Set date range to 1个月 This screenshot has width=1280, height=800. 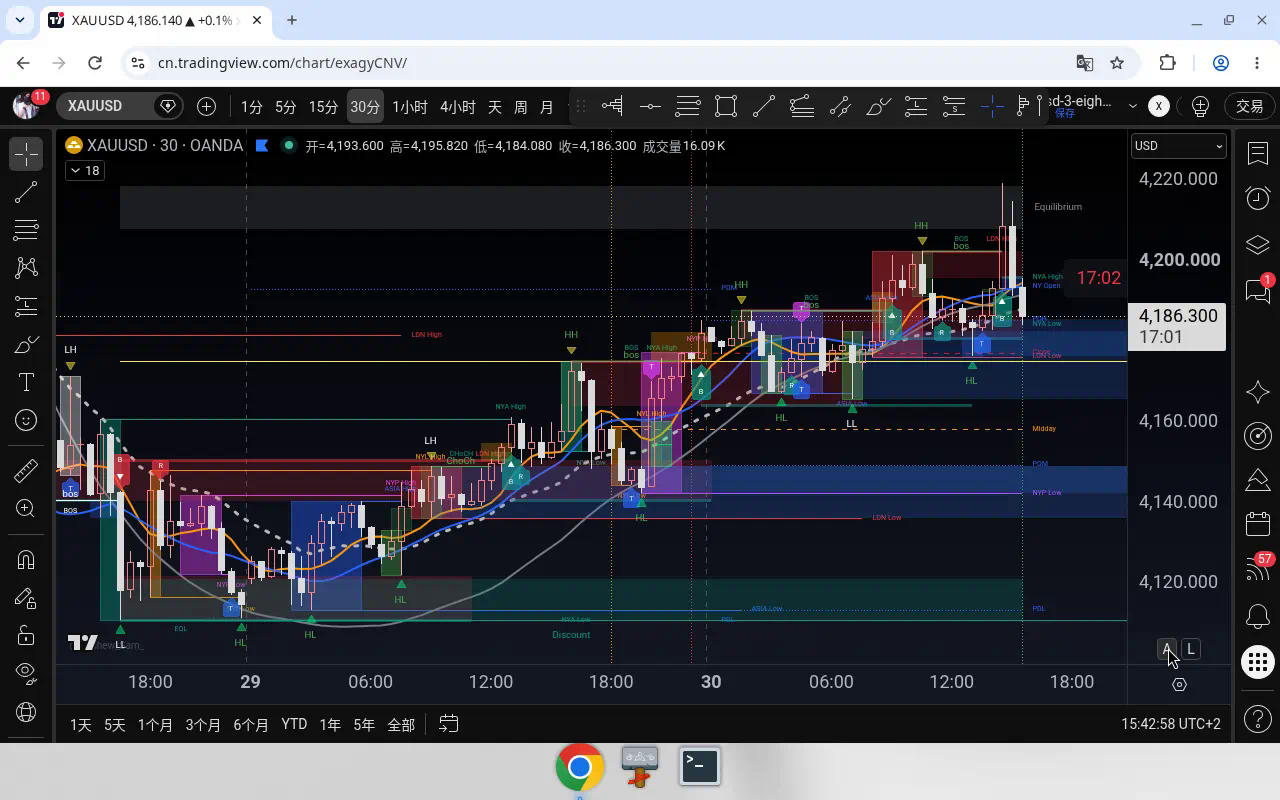click(155, 724)
